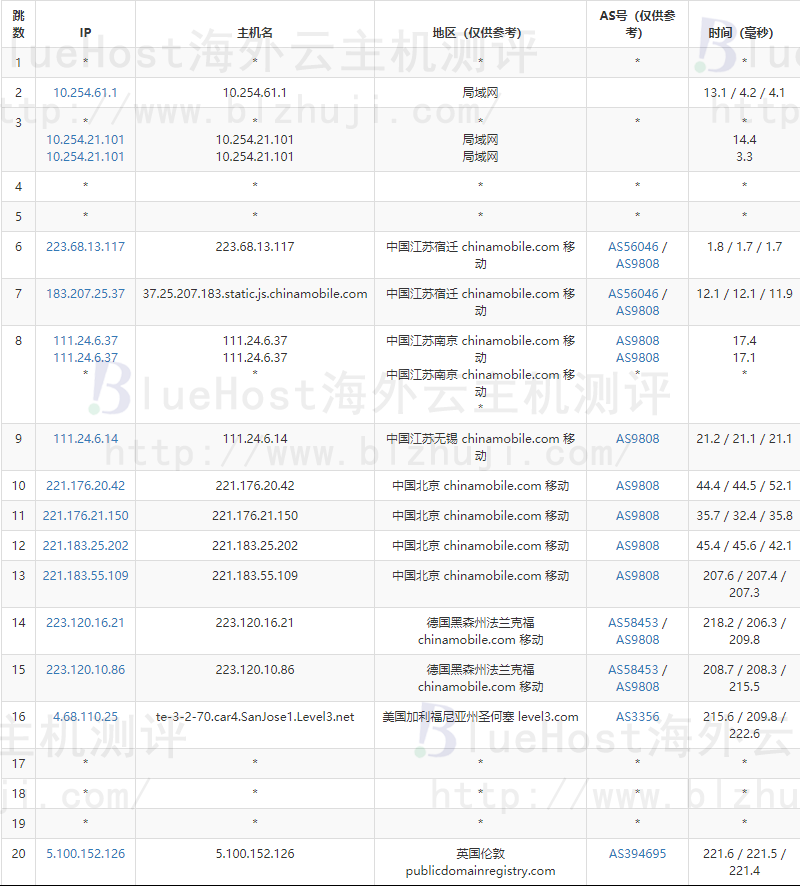Click the blue 223.68.13.117 IP link
This screenshot has height=886, width=800.
coord(85,247)
